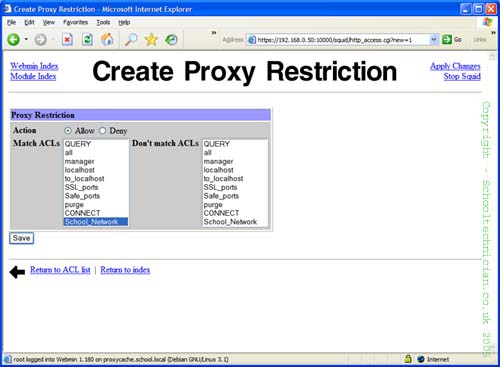Select the Deny radio button
The width and height of the screenshot is (500, 367).
coord(102,131)
